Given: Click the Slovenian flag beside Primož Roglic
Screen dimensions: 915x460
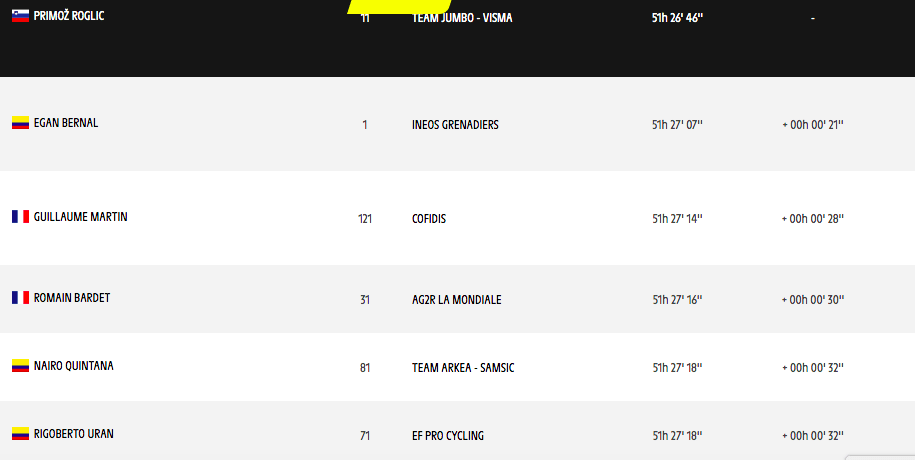Looking at the screenshot, I should tap(20, 17).
